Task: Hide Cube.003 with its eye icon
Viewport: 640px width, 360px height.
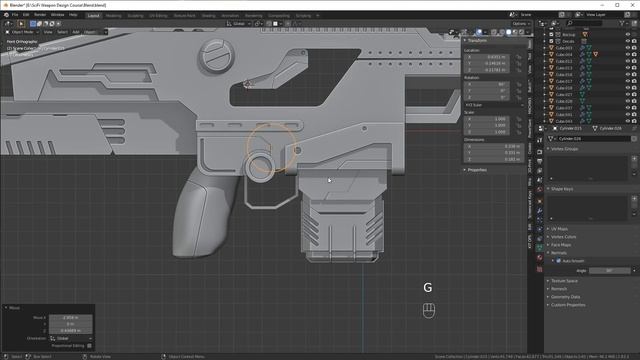Action: 628,48
